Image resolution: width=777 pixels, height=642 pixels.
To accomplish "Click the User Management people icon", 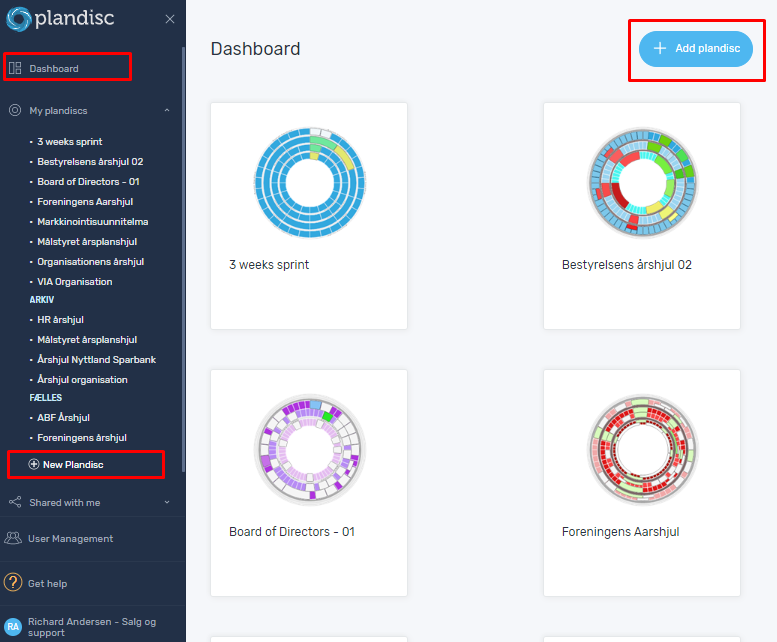I will [13, 538].
